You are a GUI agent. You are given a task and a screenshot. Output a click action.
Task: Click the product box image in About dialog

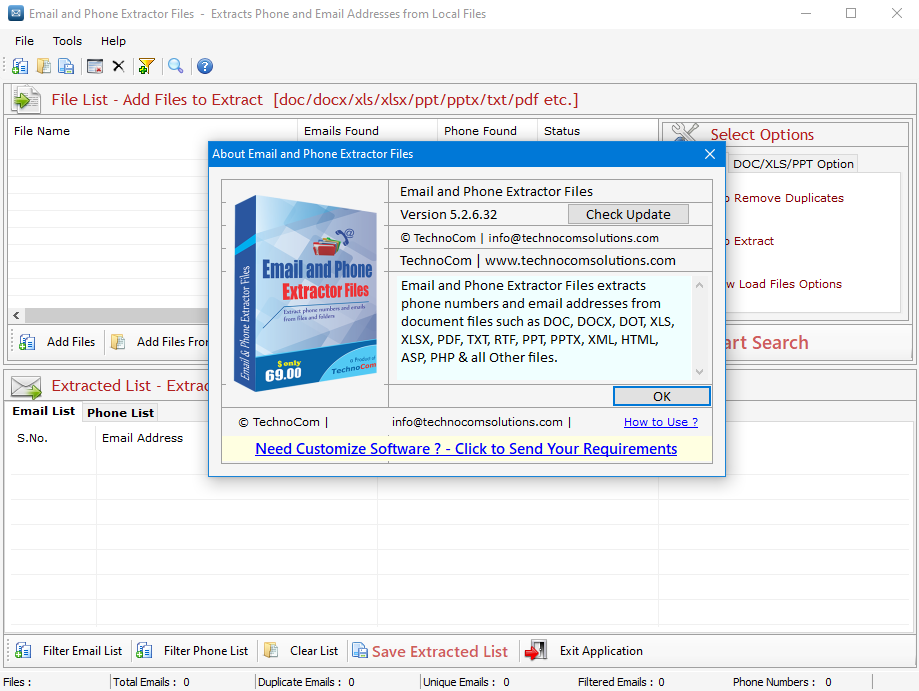click(x=305, y=293)
